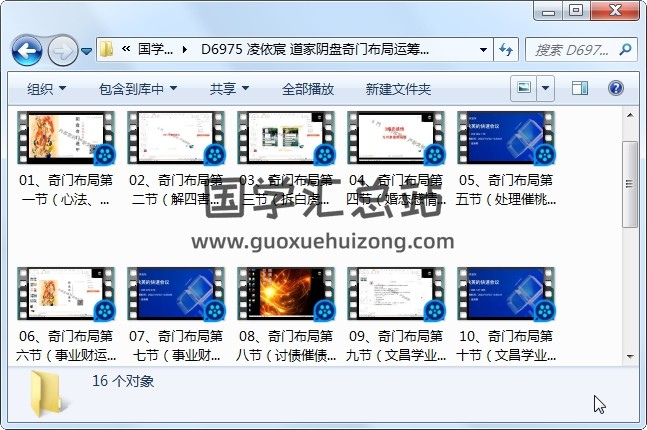Click file name 06、奇门布局第六节（事业财运

(66, 346)
